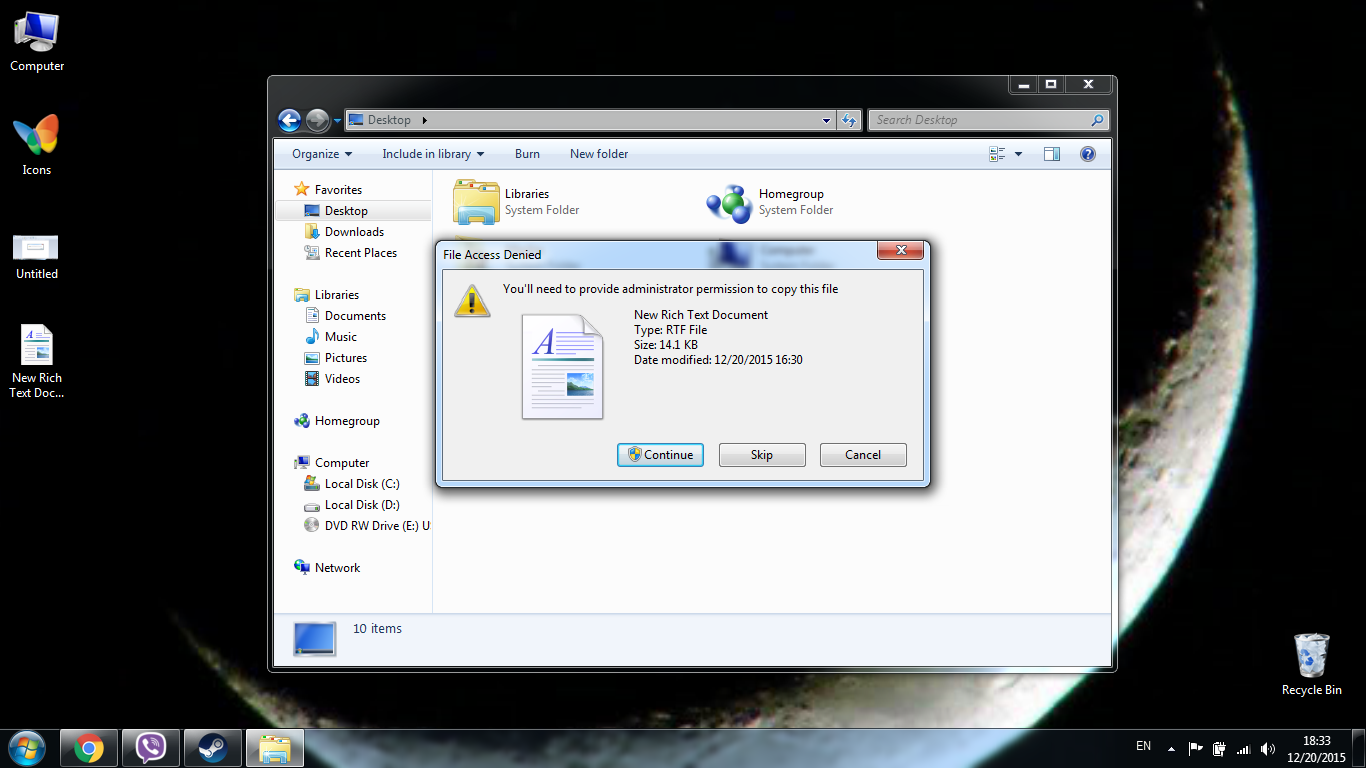This screenshot has height=768, width=1366.
Task: Click the volume speaker icon
Action: 1268,748
